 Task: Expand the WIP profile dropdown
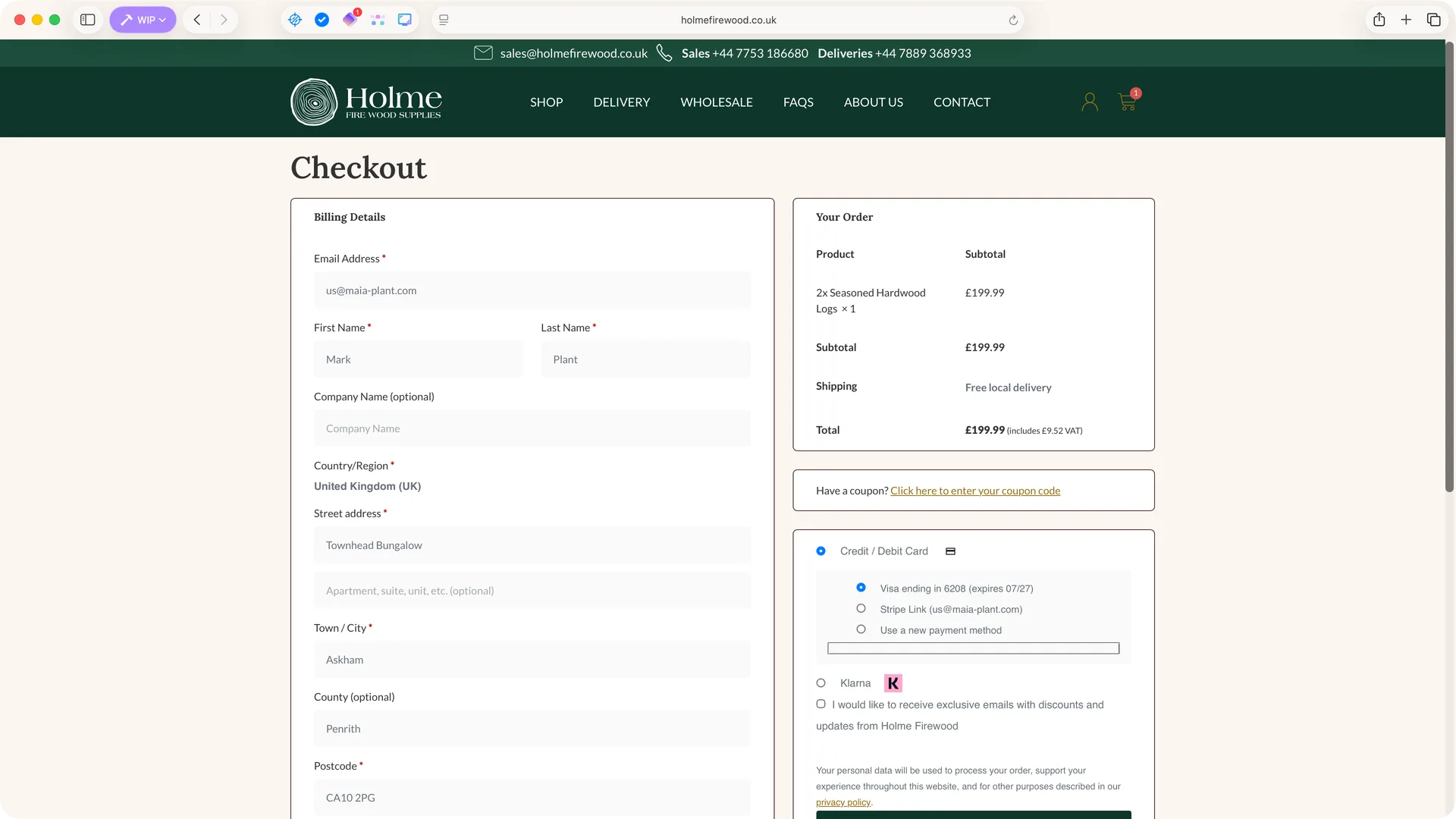click(x=143, y=20)
